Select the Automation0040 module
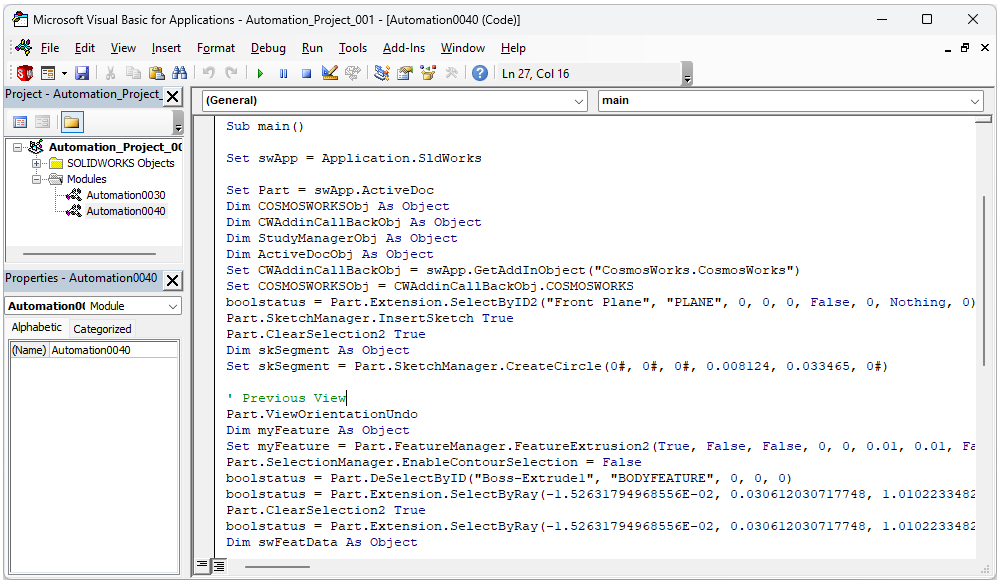Viewport: 1000px width, 585px height. (x=126, y=211)
